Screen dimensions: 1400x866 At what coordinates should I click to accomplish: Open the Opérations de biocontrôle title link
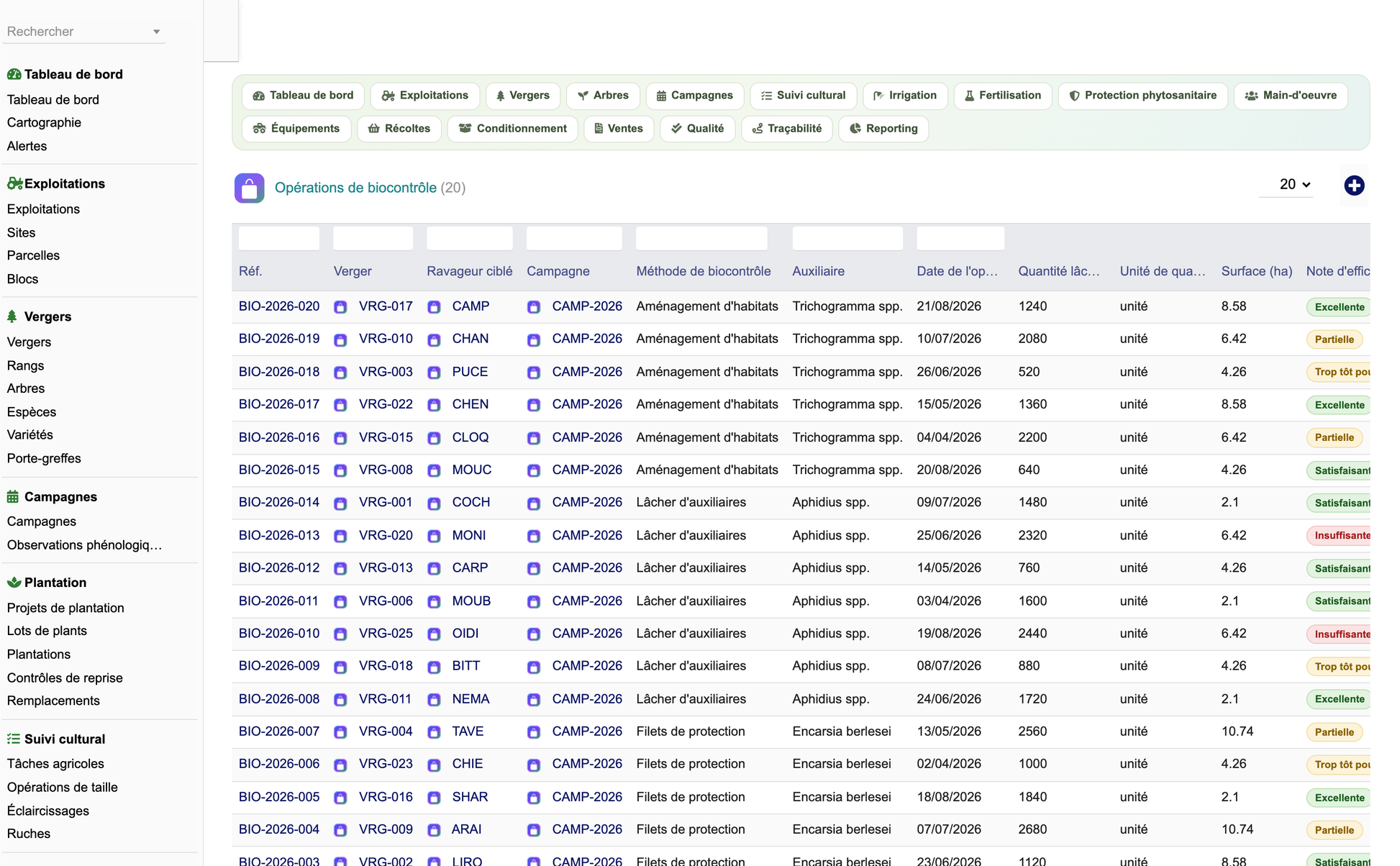[x=355, y=188]
